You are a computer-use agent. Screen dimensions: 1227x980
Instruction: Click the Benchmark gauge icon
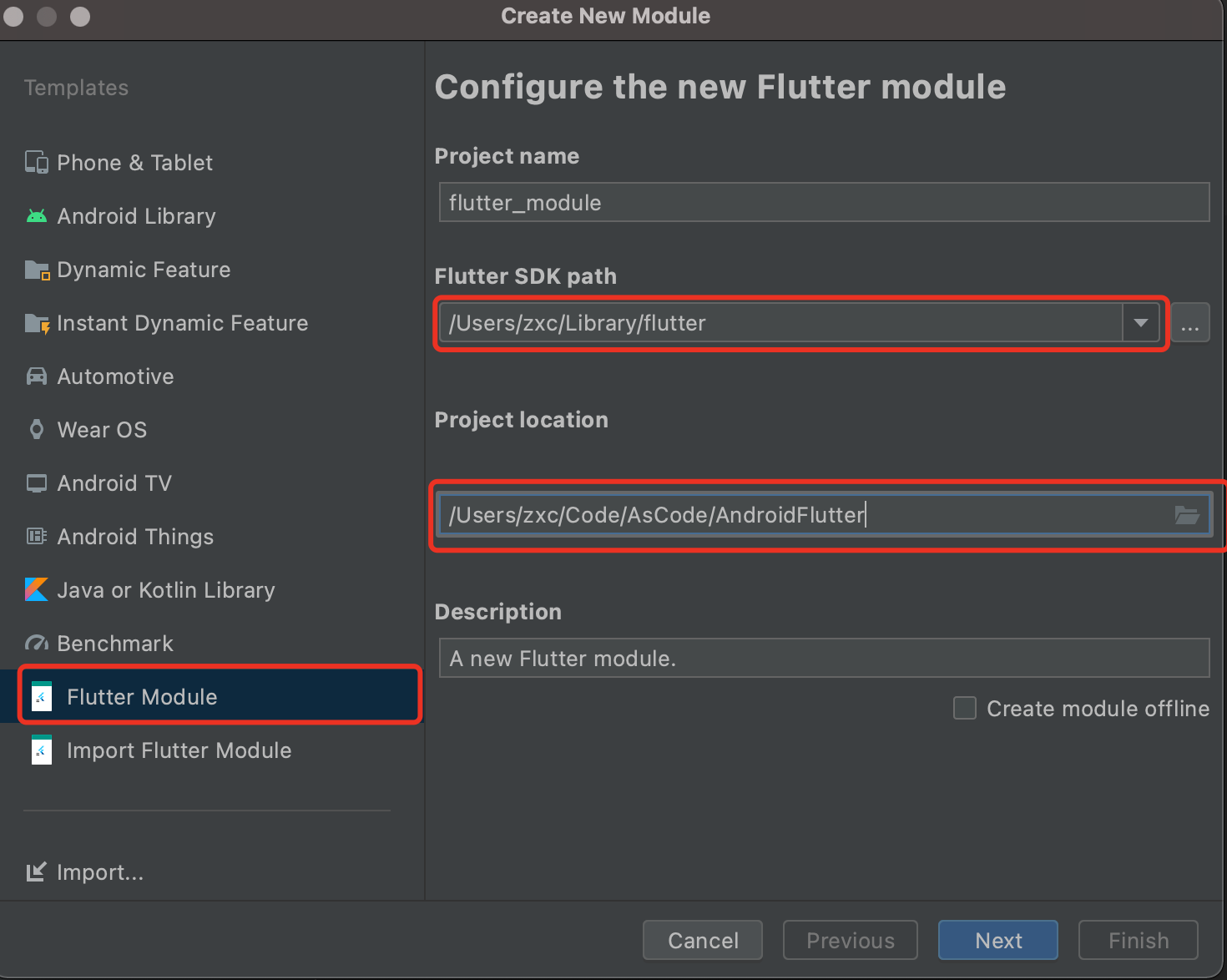pyautogui.click(x=36, y=643)
